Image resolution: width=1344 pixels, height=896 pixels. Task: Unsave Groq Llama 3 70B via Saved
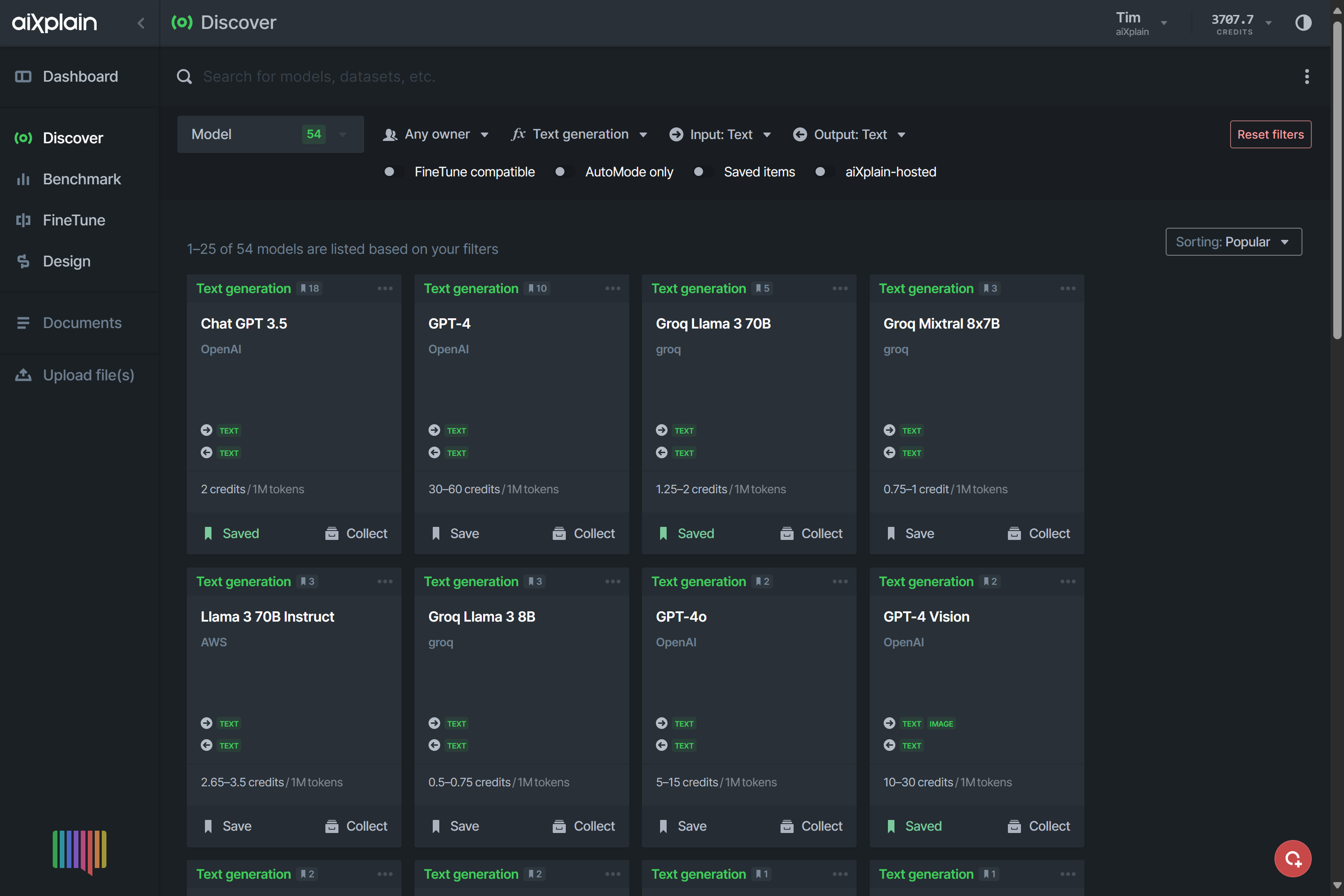coord(686,534)
